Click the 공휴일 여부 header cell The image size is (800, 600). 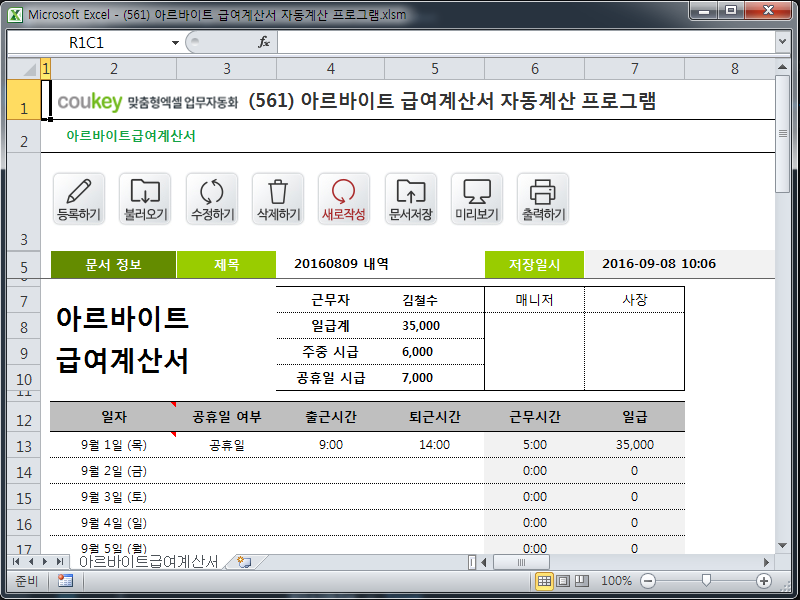[x=227, y=417]
